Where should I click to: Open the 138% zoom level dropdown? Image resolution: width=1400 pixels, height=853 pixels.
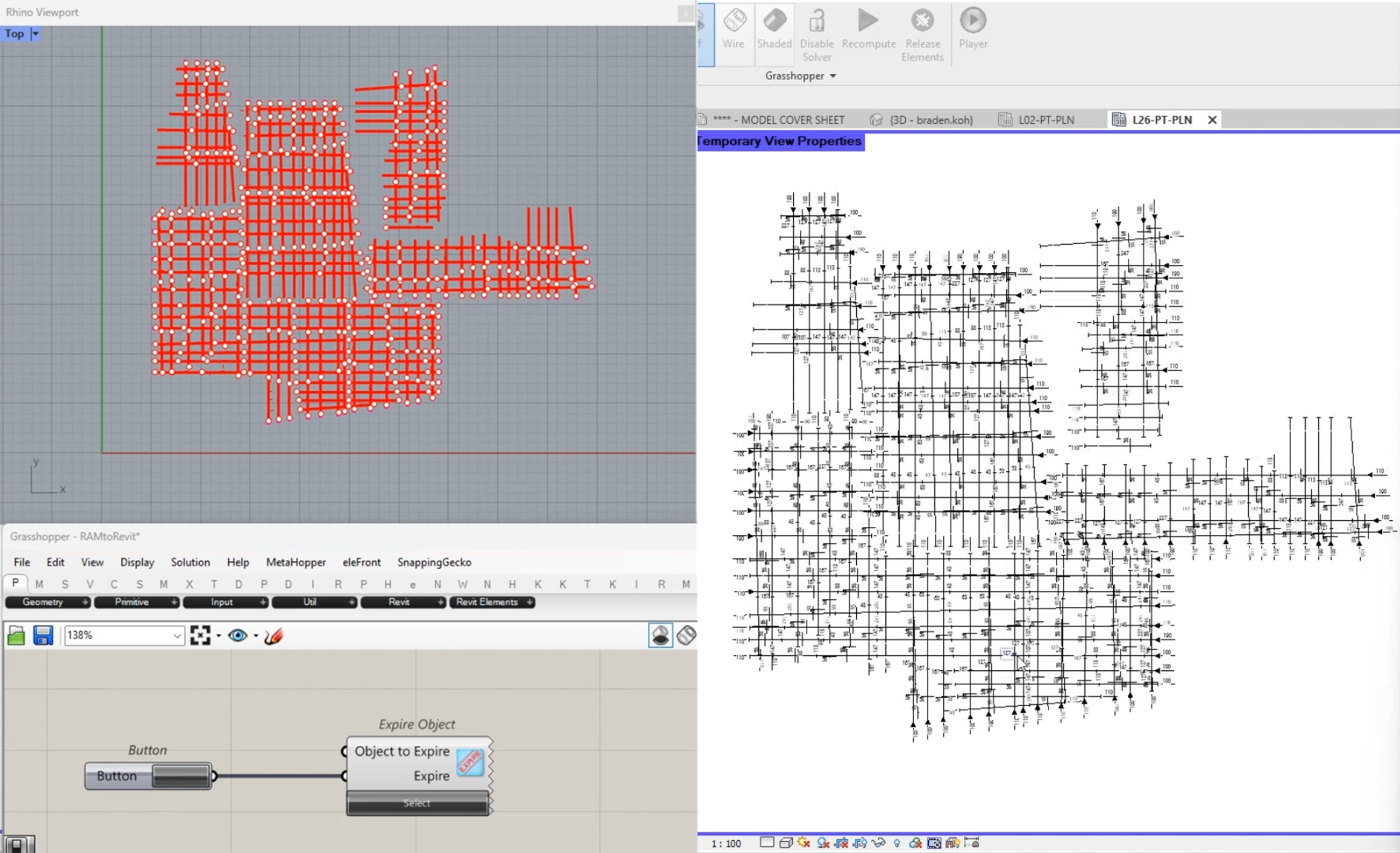point(177,635)
